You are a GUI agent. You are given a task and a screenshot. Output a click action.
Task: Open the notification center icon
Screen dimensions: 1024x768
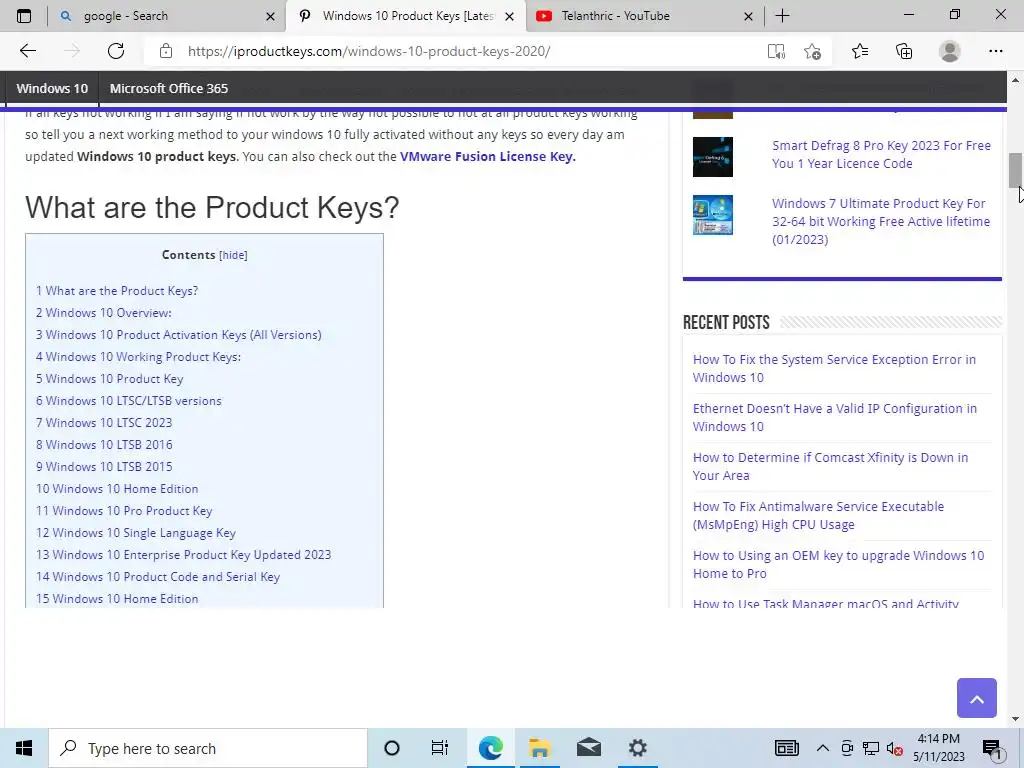[992, 749]
